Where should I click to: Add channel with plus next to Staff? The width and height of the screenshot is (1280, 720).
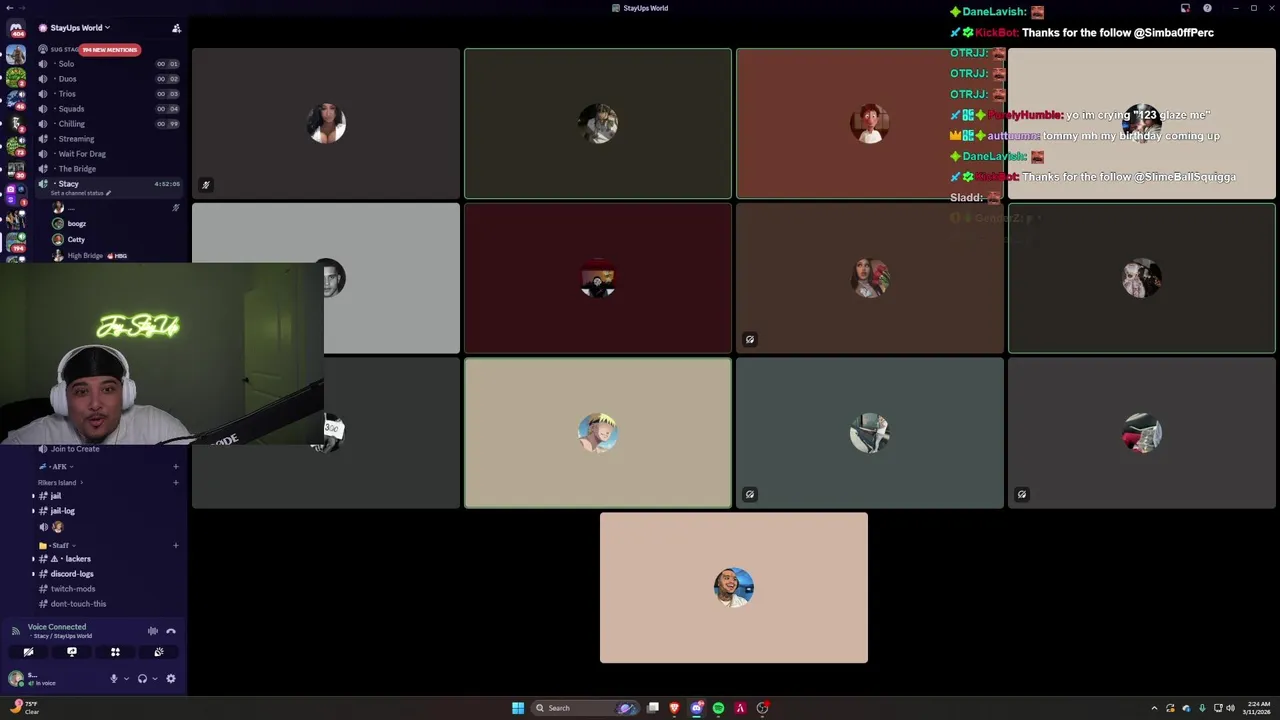tap(176, 545)
